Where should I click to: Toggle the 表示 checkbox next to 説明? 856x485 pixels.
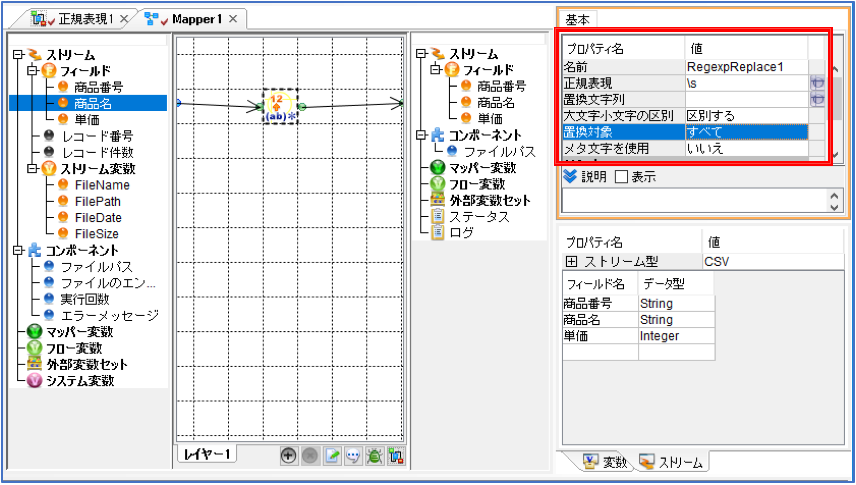coord(621,177)
